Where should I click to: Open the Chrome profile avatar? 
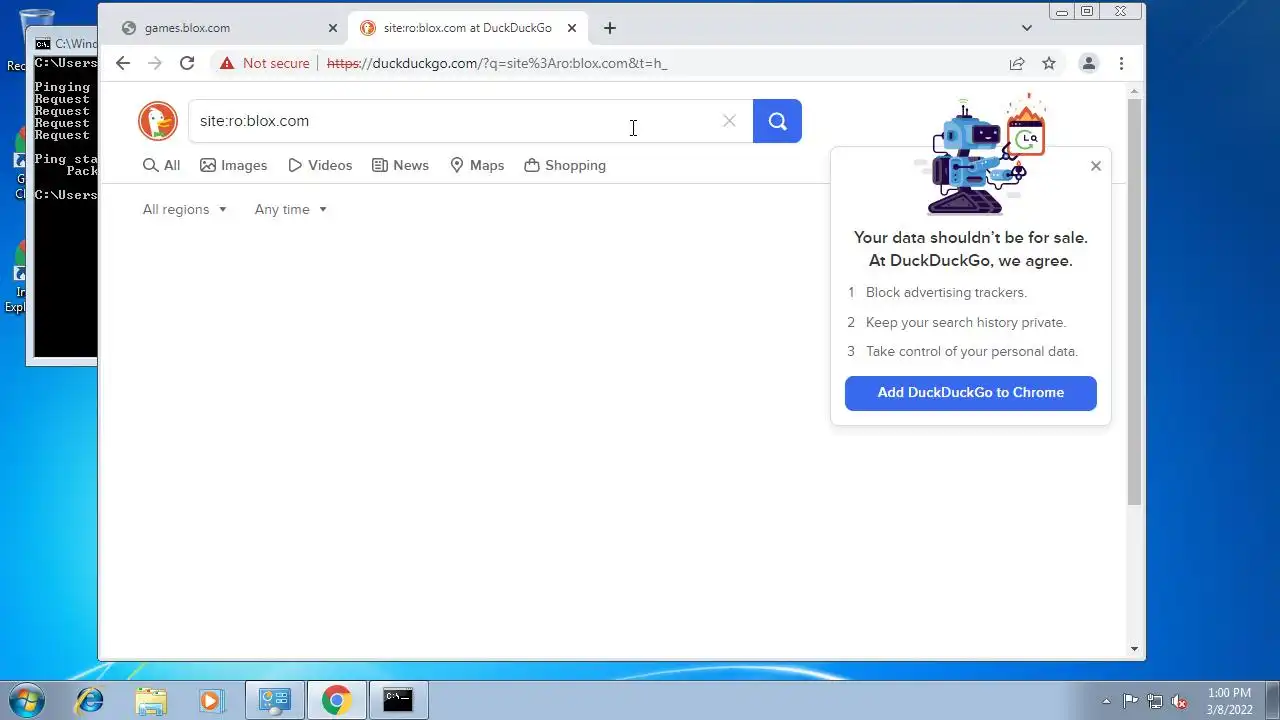[x=1089, y=63]
